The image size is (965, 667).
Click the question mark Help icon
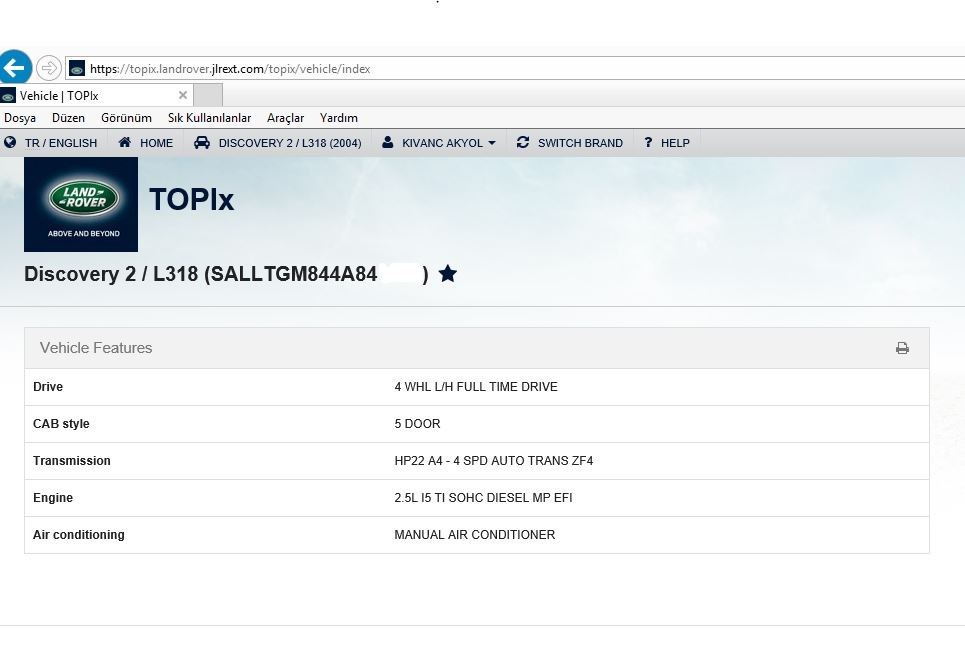point(648,143)
